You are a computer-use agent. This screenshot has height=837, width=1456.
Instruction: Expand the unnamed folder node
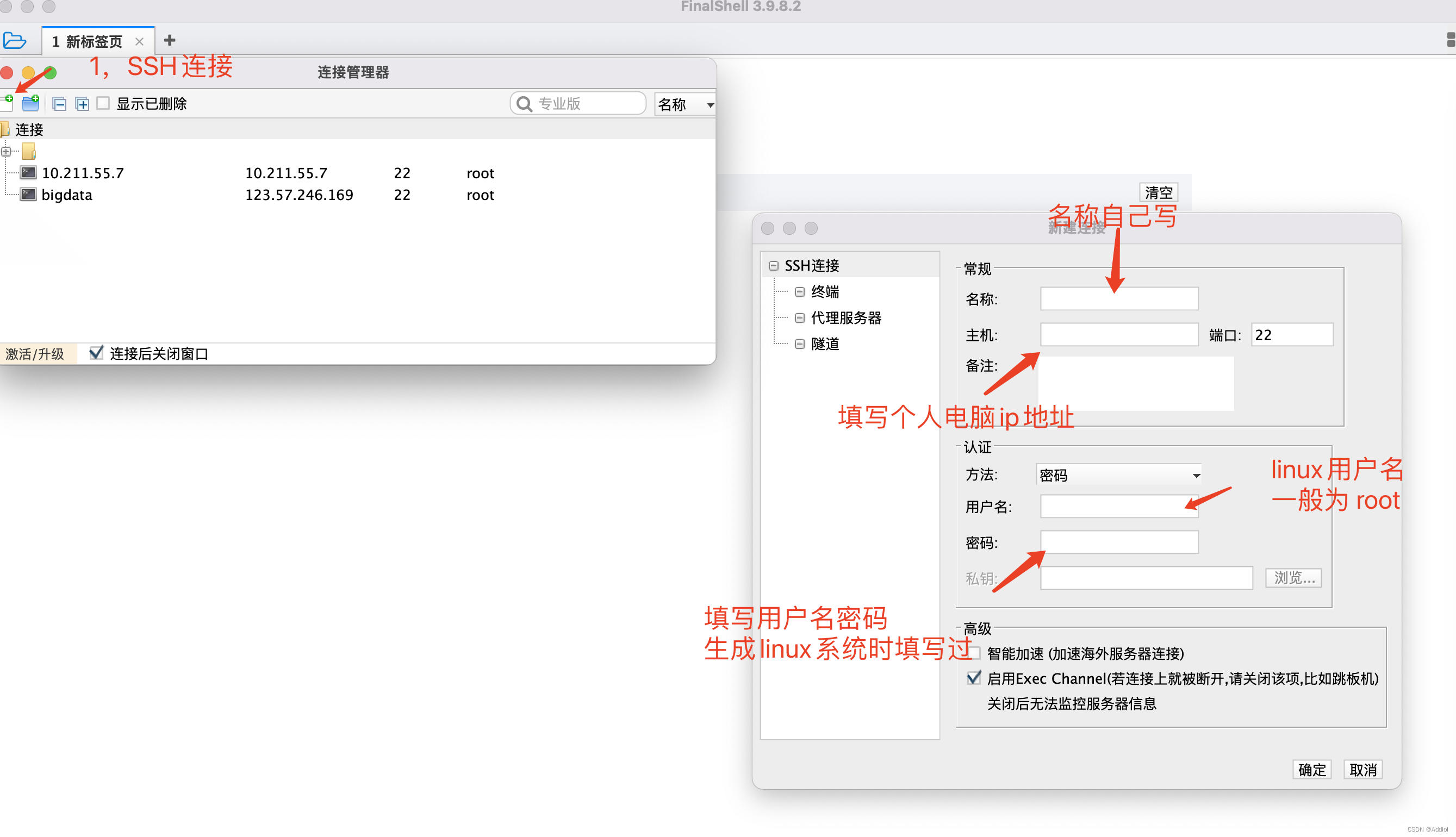click(7, 152)
